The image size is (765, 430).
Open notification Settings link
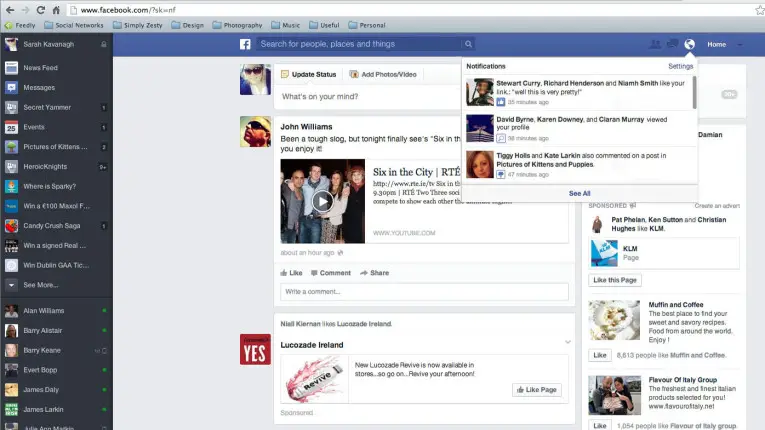coord(680,66)
